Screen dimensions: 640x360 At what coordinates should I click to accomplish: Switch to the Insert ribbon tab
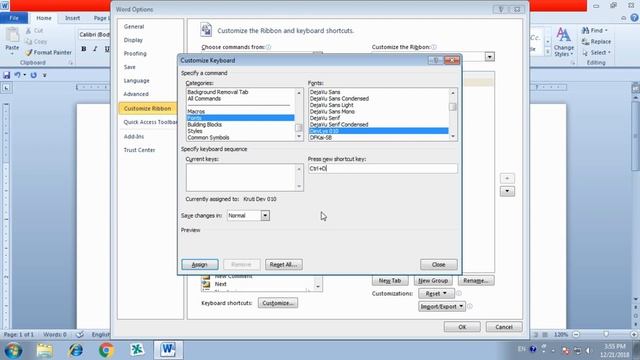72,18
